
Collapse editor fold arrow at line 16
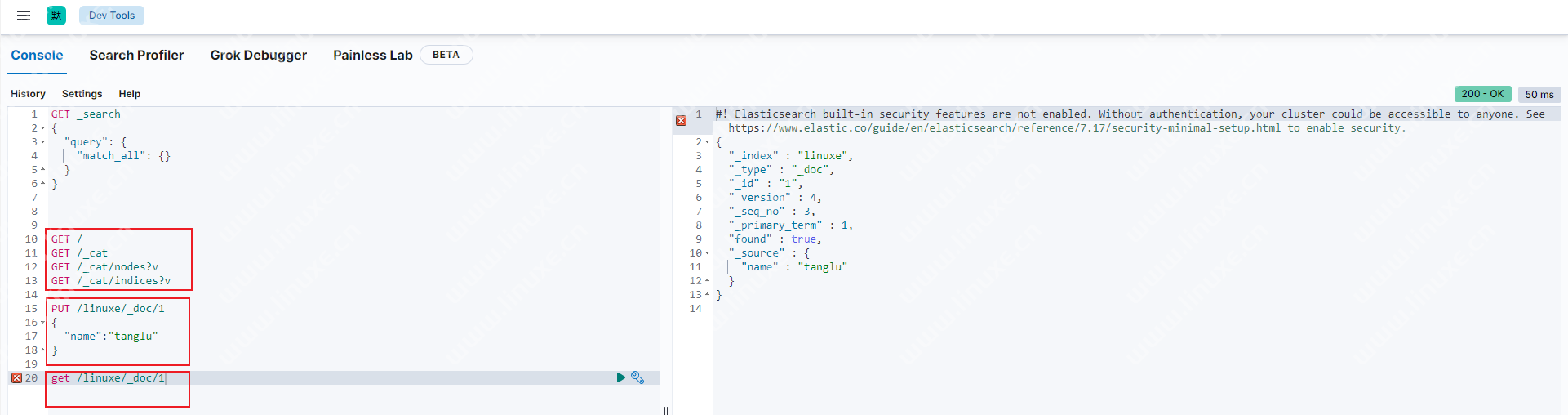pyautogui.click(x=43, y=323)
